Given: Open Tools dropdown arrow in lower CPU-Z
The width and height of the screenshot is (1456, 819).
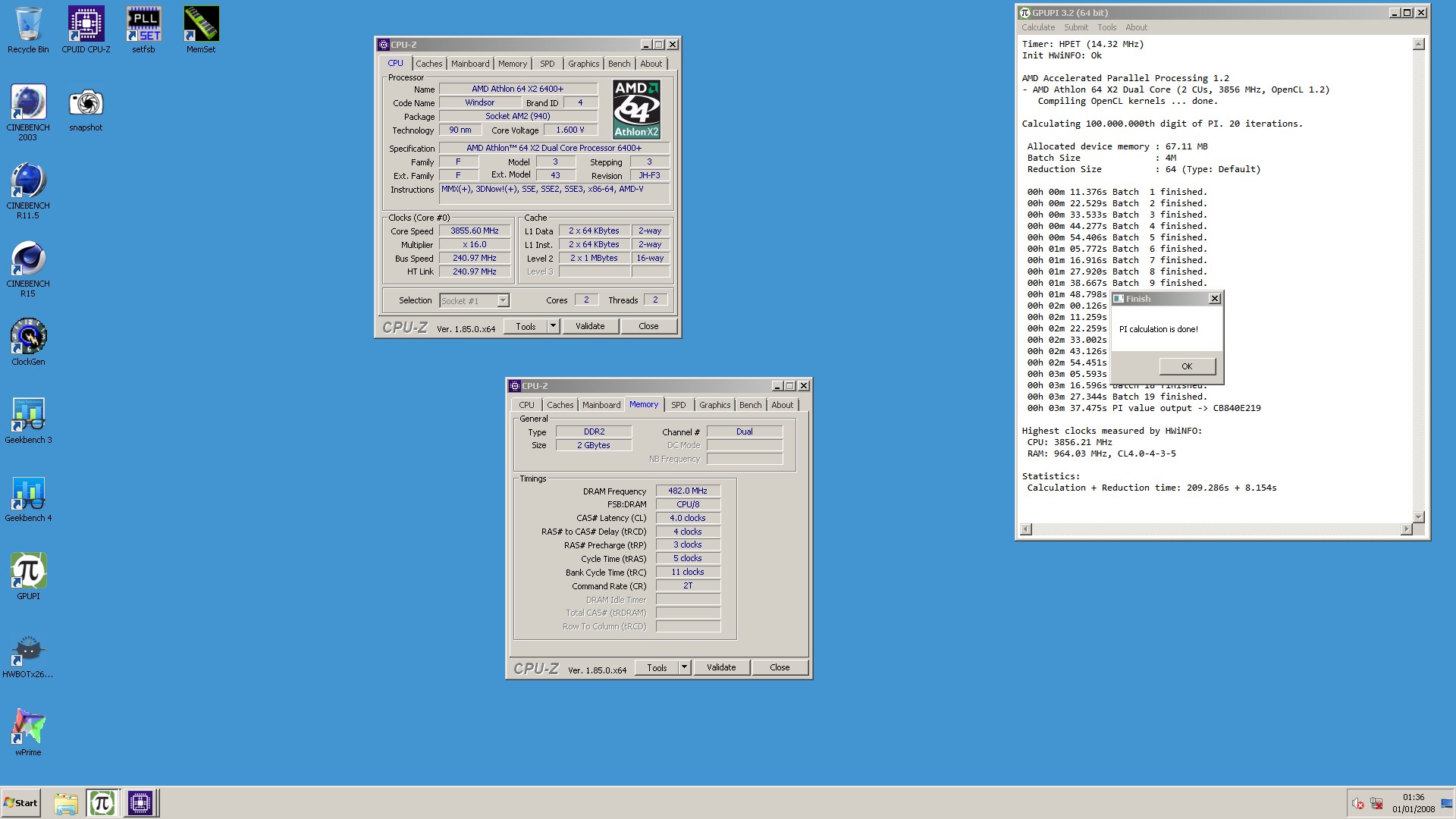Looking at the screenshot, I should click(684, 667).
